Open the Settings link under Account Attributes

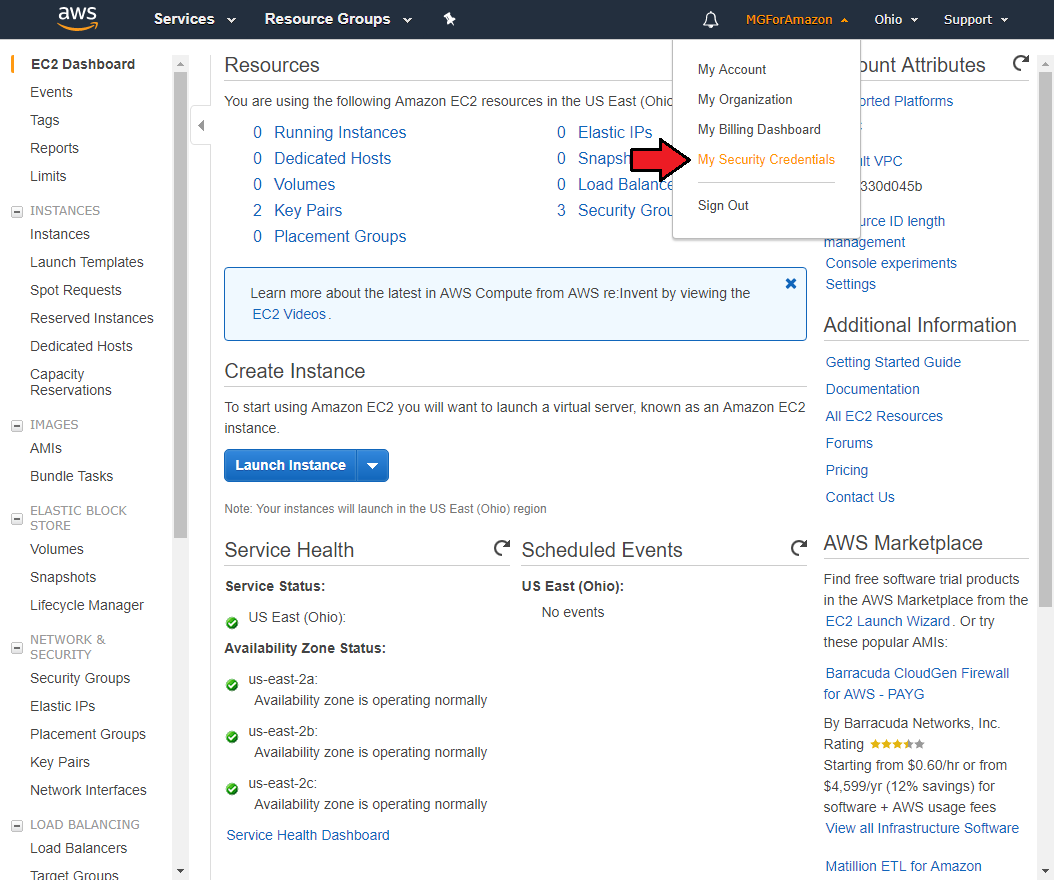850,284
